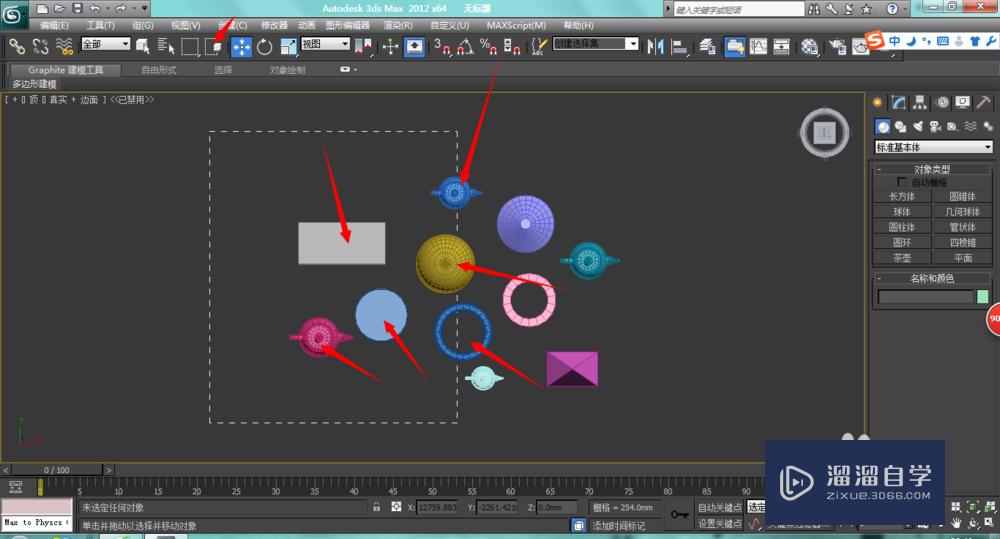Click the 长方体 object button
This screenshot has height=539, width=1000.
(x=901, y=197)
